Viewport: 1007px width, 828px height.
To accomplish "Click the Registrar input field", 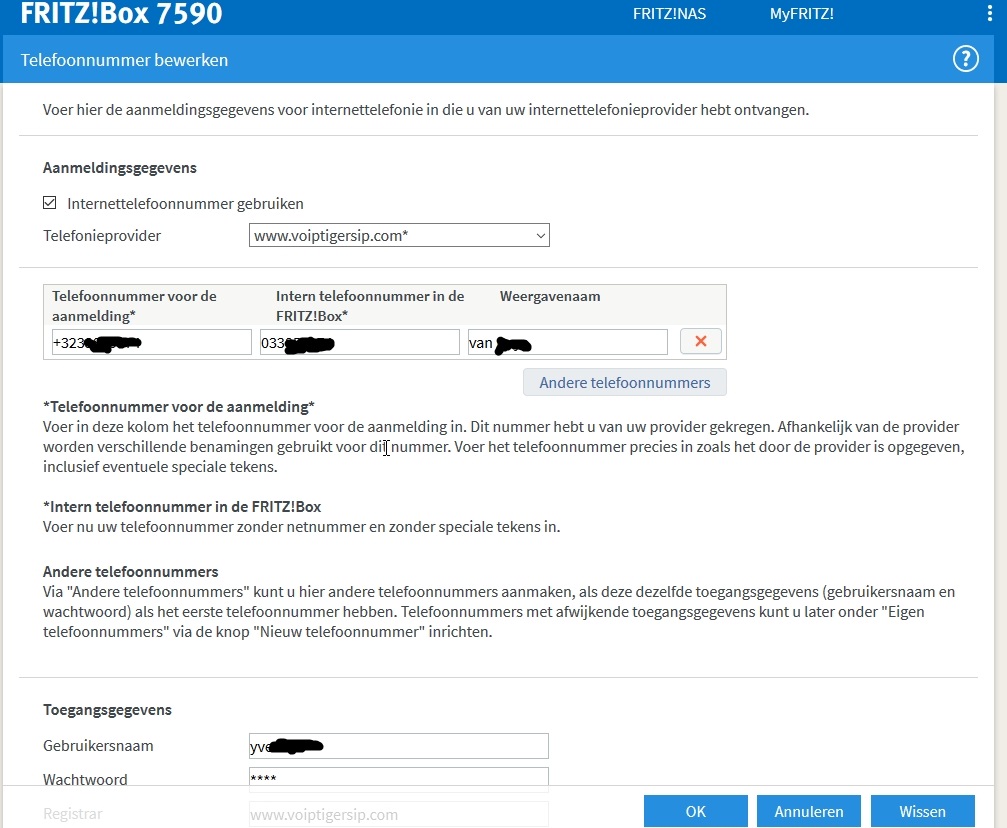I will coord(398,814).
